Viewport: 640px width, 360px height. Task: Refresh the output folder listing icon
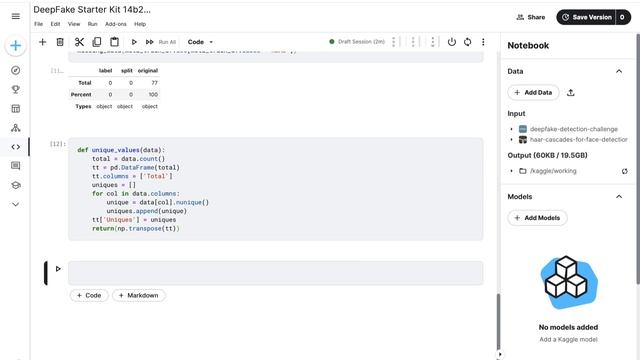pyautogui.click(x=624, y=171)
